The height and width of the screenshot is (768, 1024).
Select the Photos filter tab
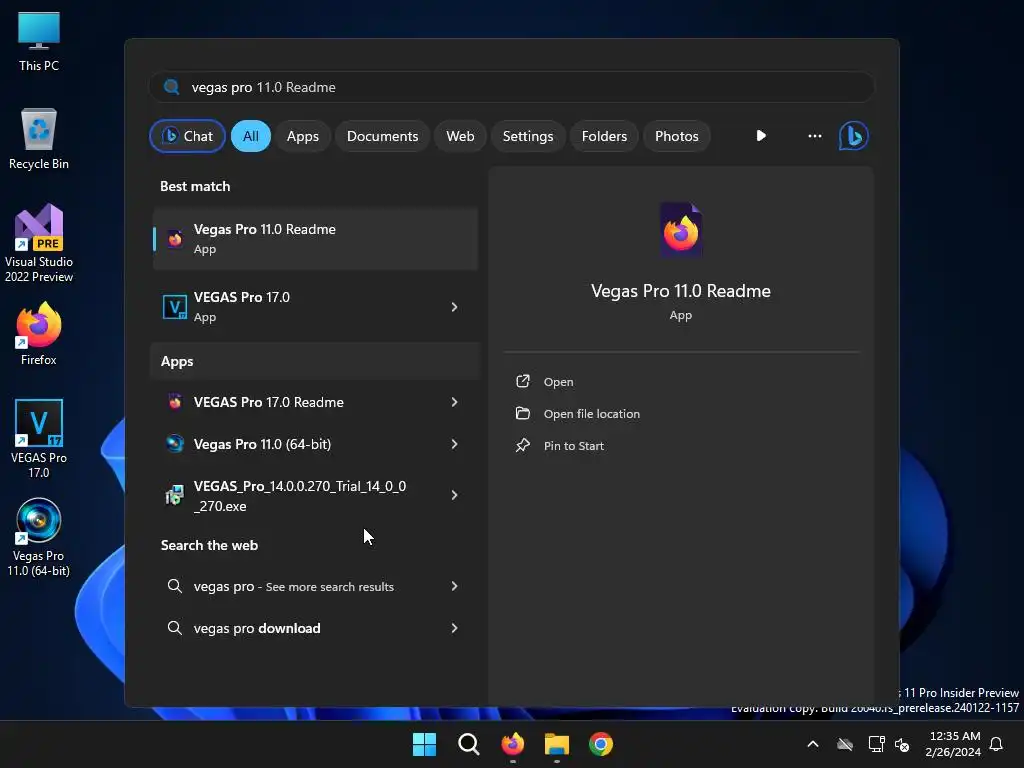[x=677, y=136]
